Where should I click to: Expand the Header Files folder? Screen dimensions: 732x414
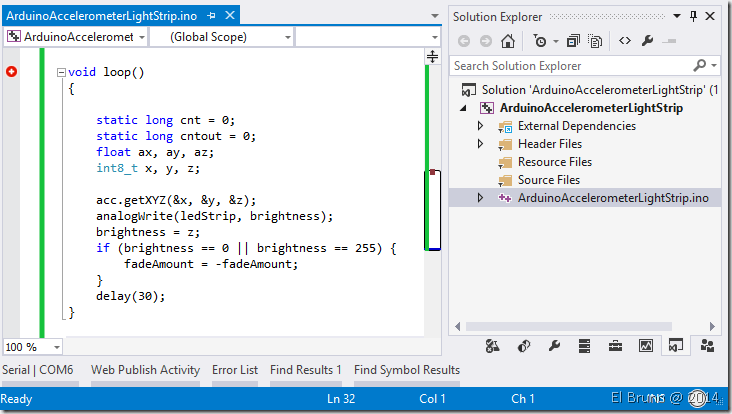(480, 144)
